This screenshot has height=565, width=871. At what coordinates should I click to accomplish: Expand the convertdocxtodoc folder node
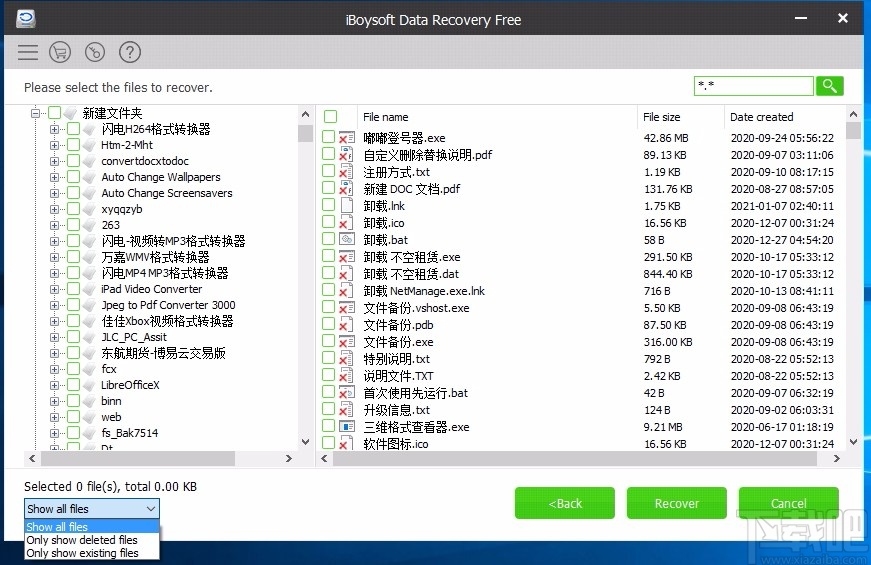click(x=54, y=162)
